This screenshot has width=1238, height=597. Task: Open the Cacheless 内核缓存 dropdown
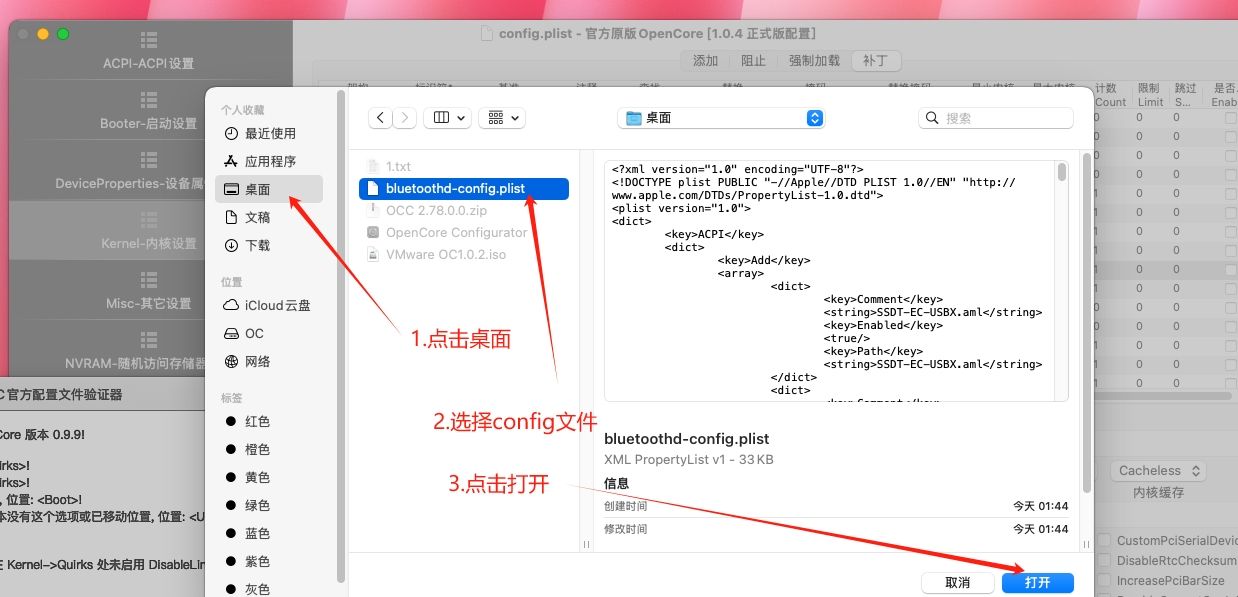click(x=1156, y=470)
